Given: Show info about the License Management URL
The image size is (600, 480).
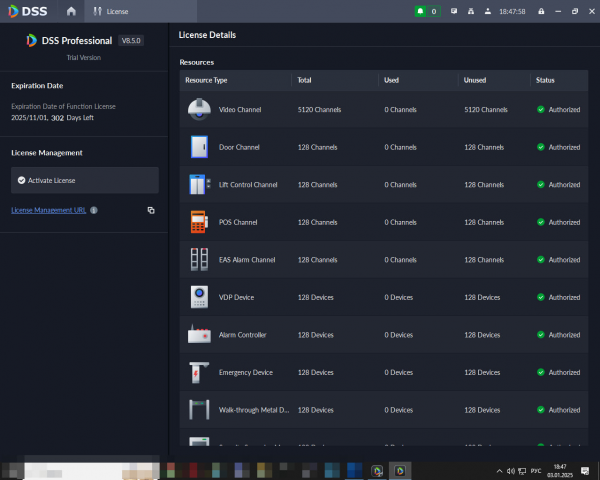Looking at the screenshot, I should (94, 210).
